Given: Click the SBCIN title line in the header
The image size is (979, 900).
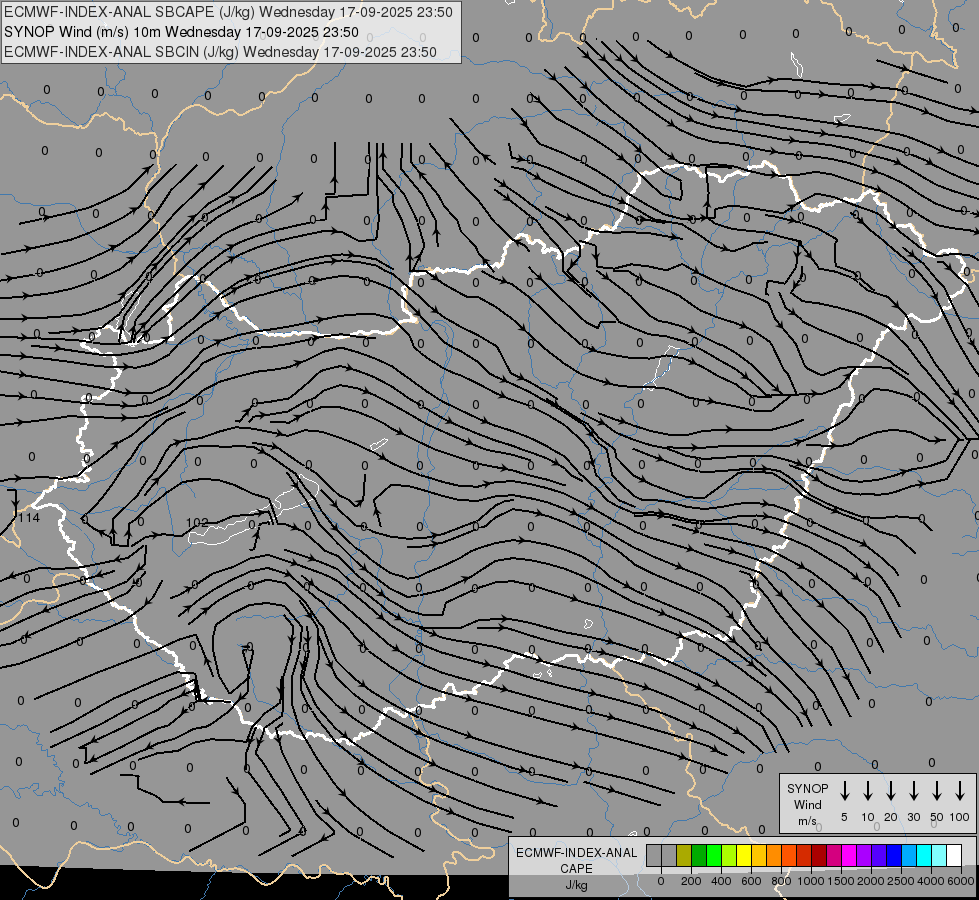Looking at the screenshot, I should coord(220,52).
